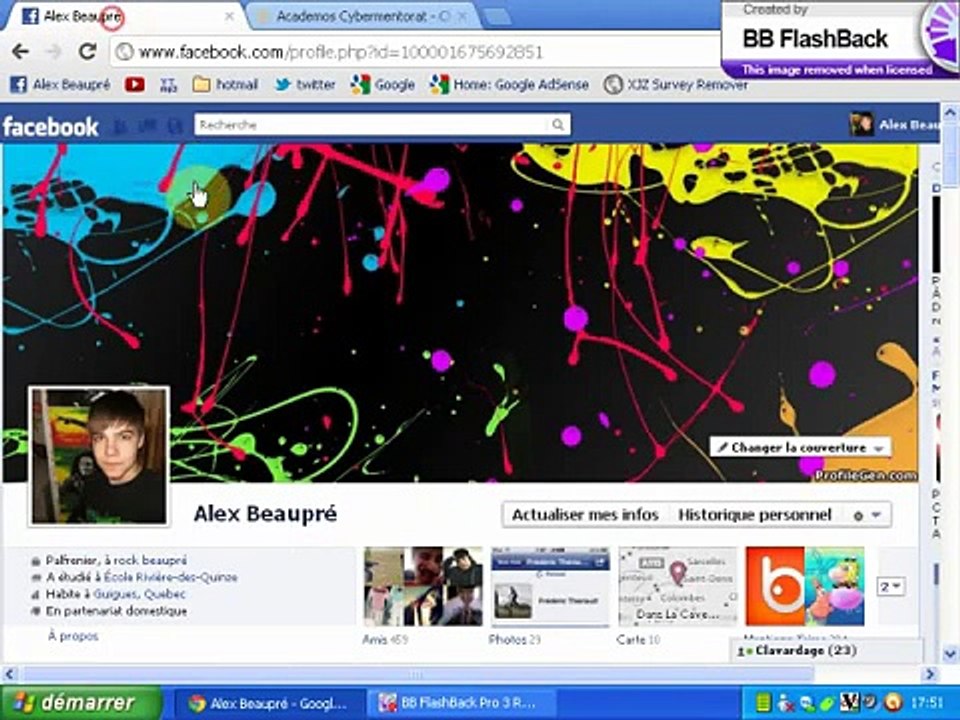Click the search magnifier icon
The image size is (960, 720).
[x=558, y=125]
